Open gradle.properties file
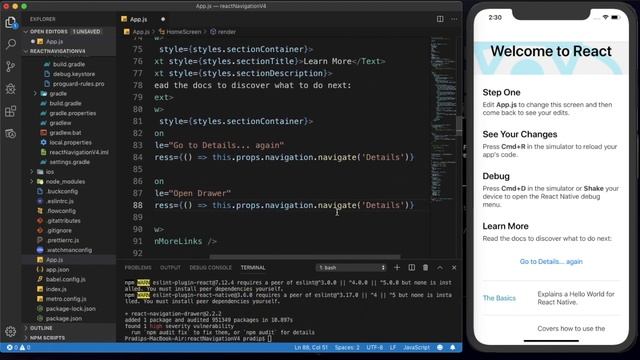The image size is (640, 360). coord(73,113)
